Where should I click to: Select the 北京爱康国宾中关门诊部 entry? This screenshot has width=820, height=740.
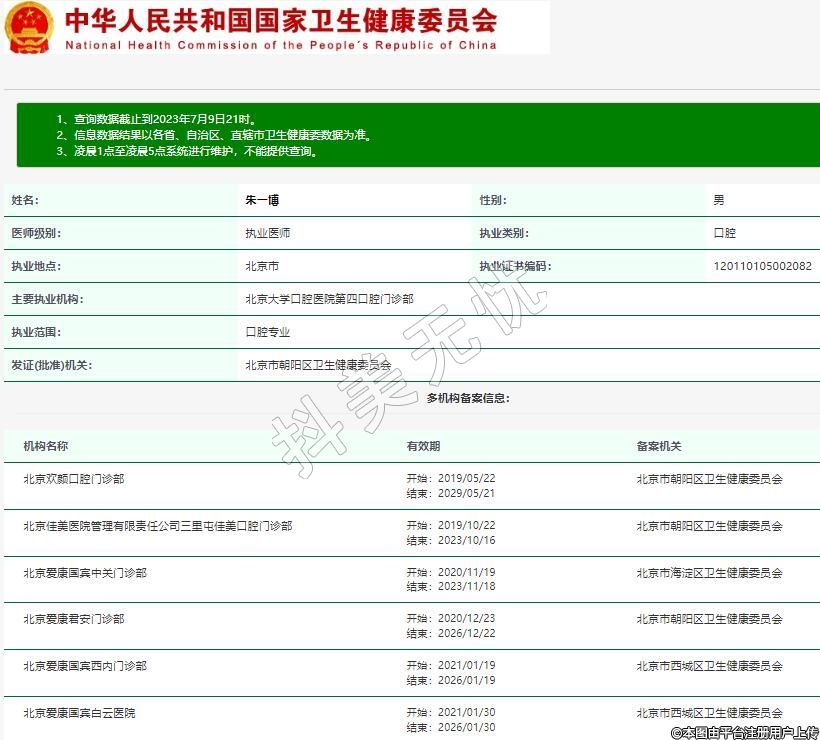tap(85, 573)
